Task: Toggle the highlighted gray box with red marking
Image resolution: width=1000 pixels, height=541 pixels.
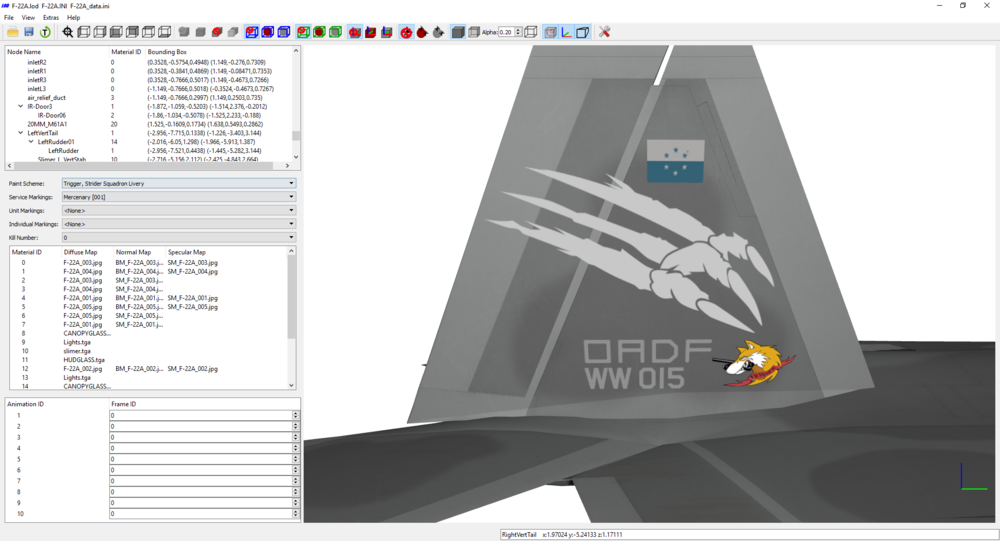Action: [x=550, y=32]
